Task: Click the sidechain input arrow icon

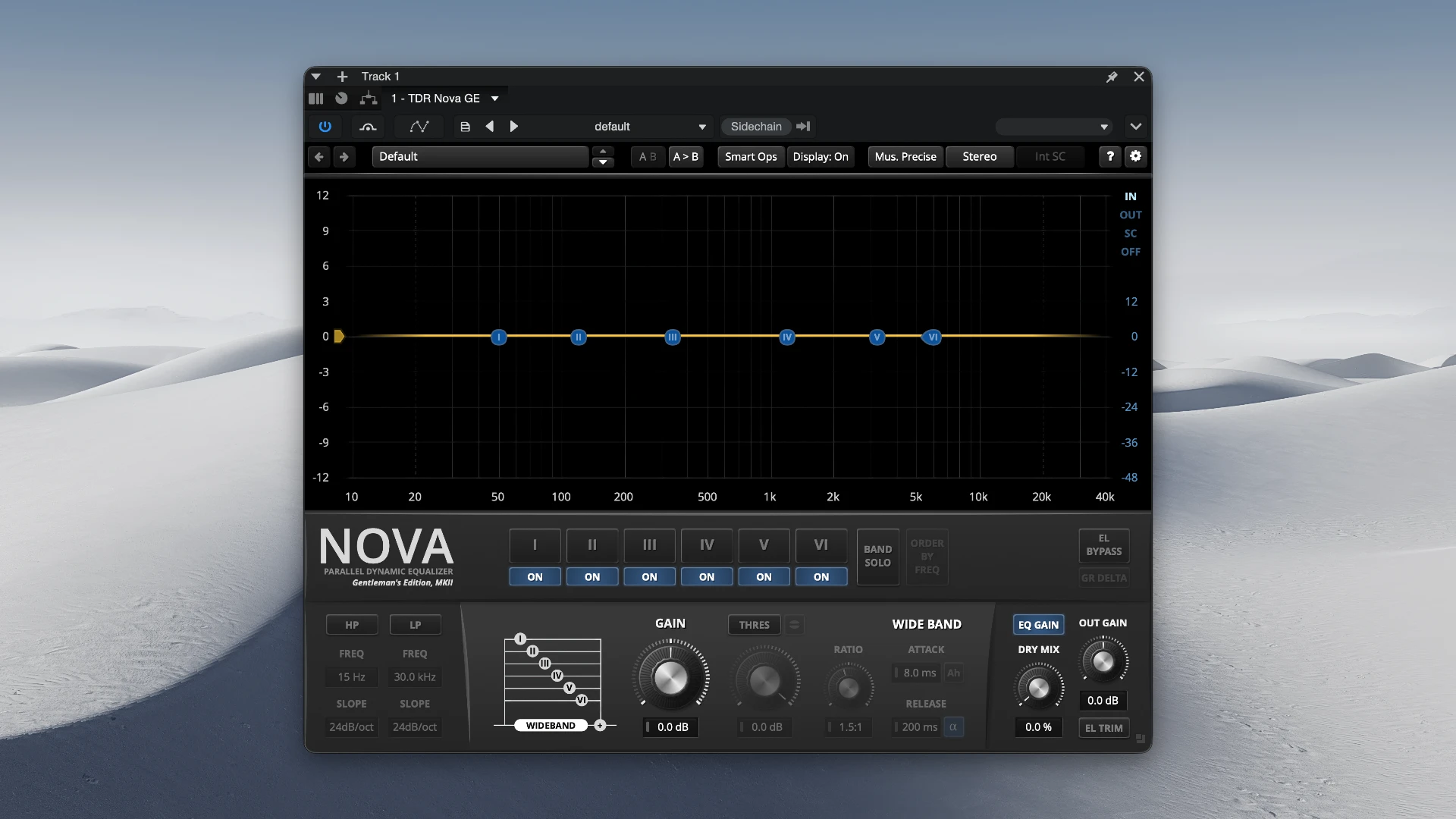Action: (804, 127)
